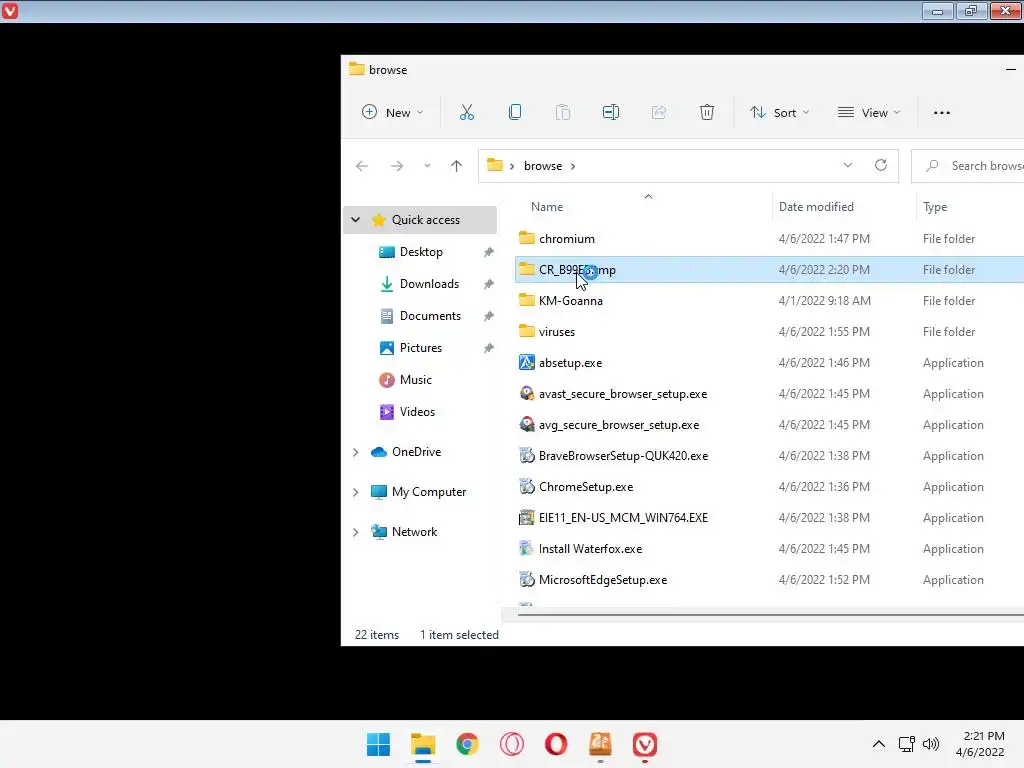The height and width of the screenshot is (768, 1024).
Task: Open the New item dropdown
Action: (x=392, y=112)
